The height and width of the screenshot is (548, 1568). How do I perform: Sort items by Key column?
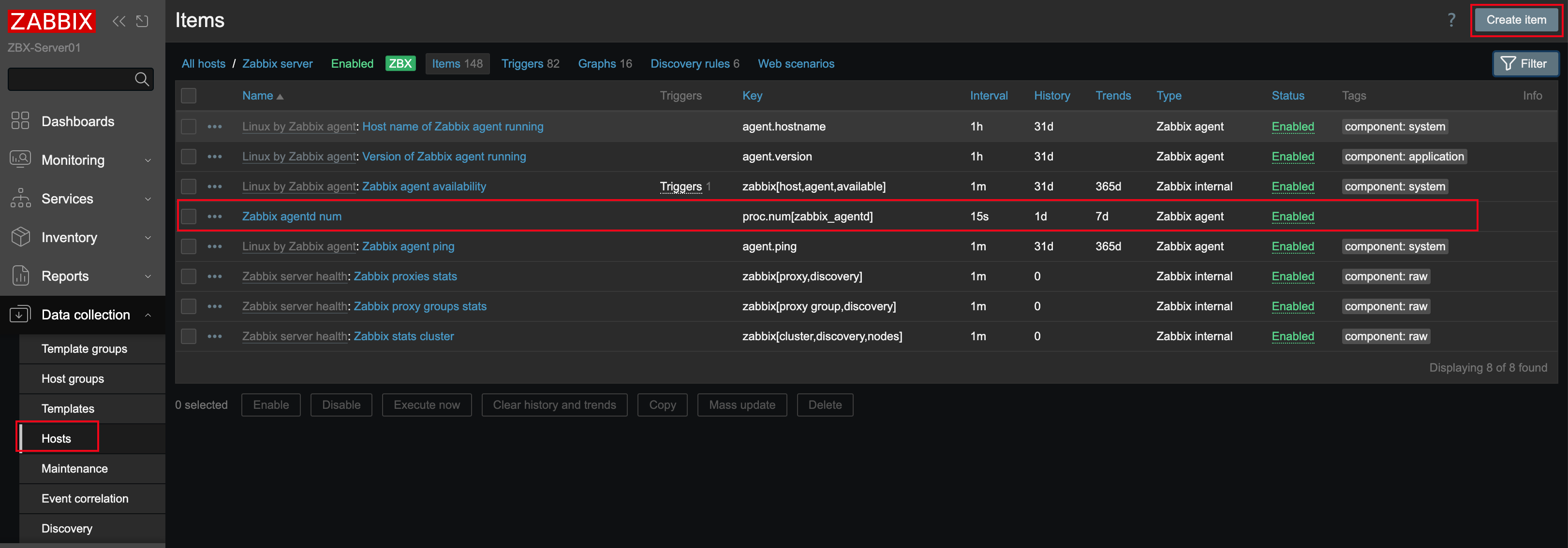point(752,96)
